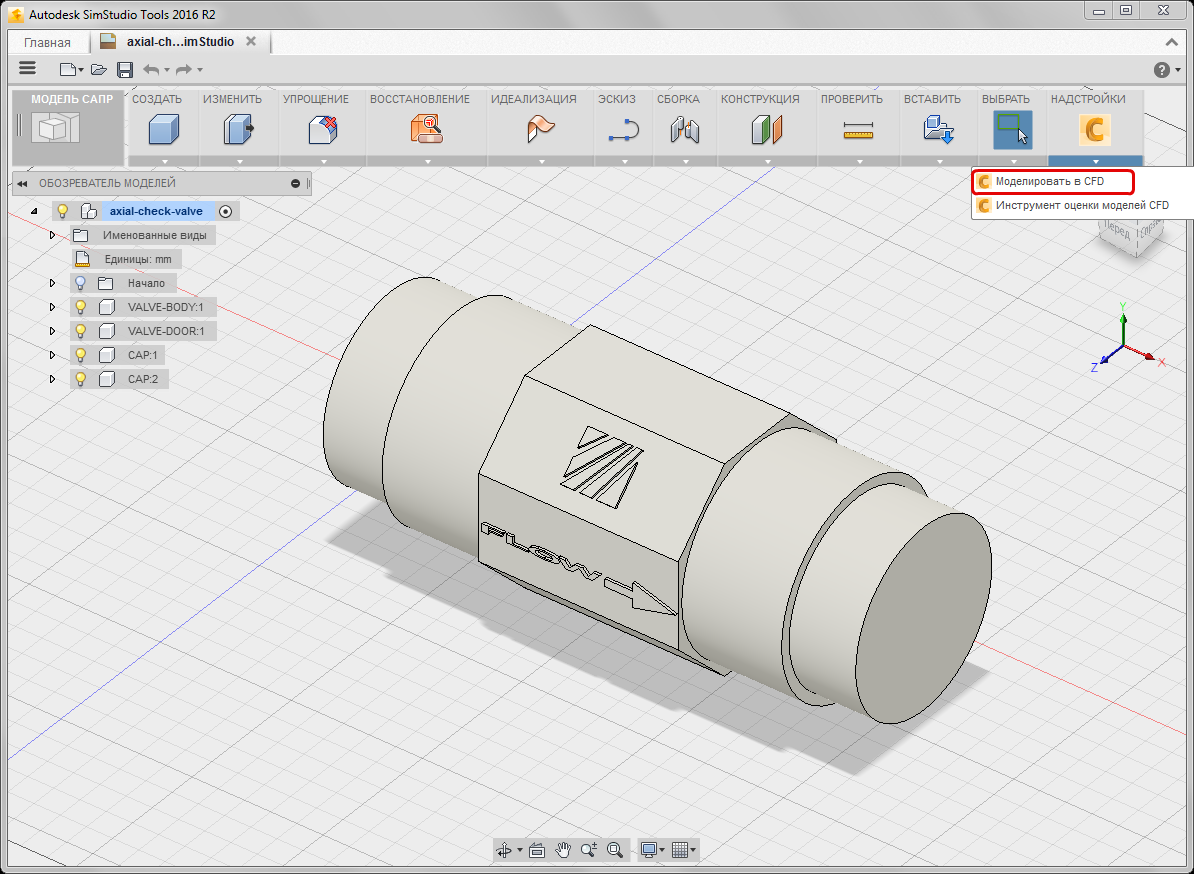
Task: Hide VALVE-BODY:1 using its lightbulb
Action: click(81, 307)
